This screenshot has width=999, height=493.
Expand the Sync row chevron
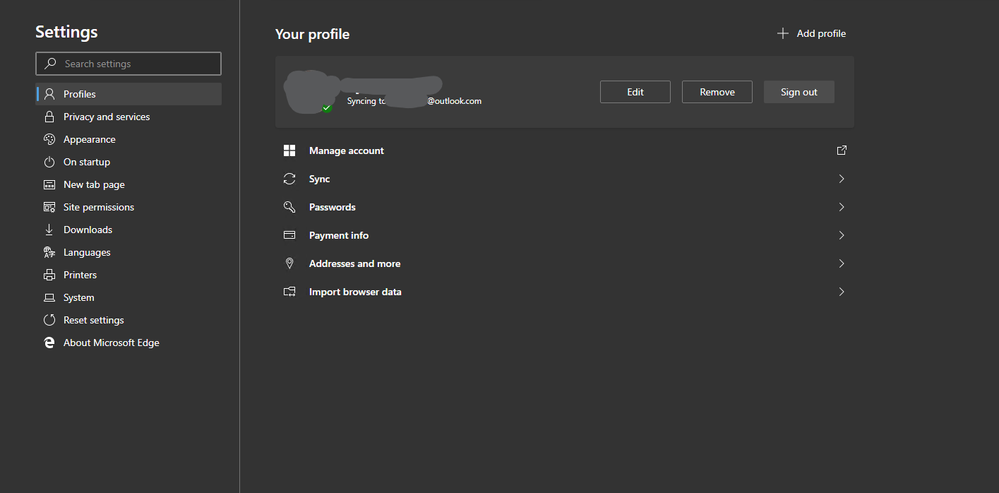pyautogui.click(x=842, y=179)
